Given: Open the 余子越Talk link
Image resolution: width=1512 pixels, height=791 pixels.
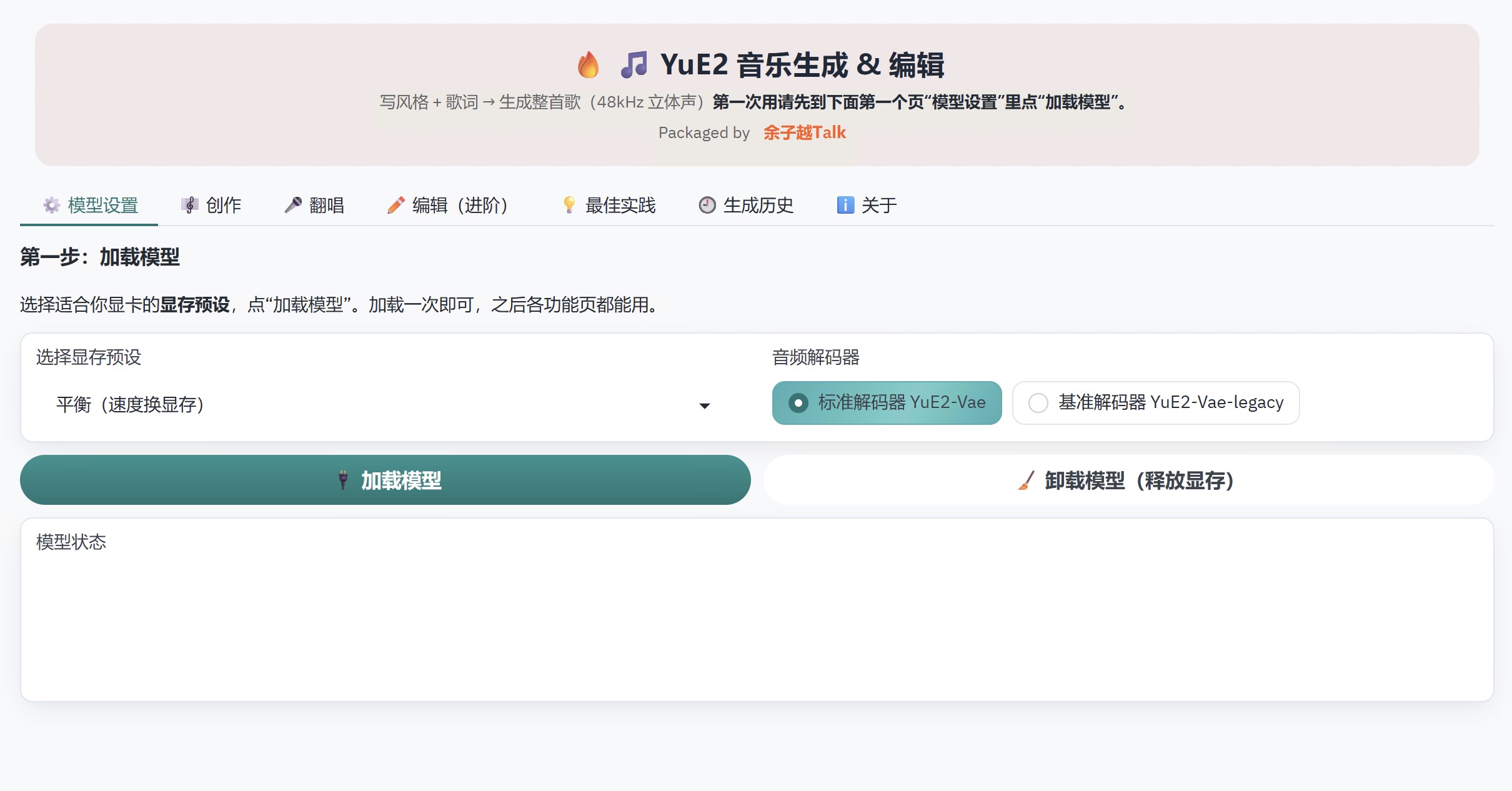Looking at the screenshot, I should [805, 132].
